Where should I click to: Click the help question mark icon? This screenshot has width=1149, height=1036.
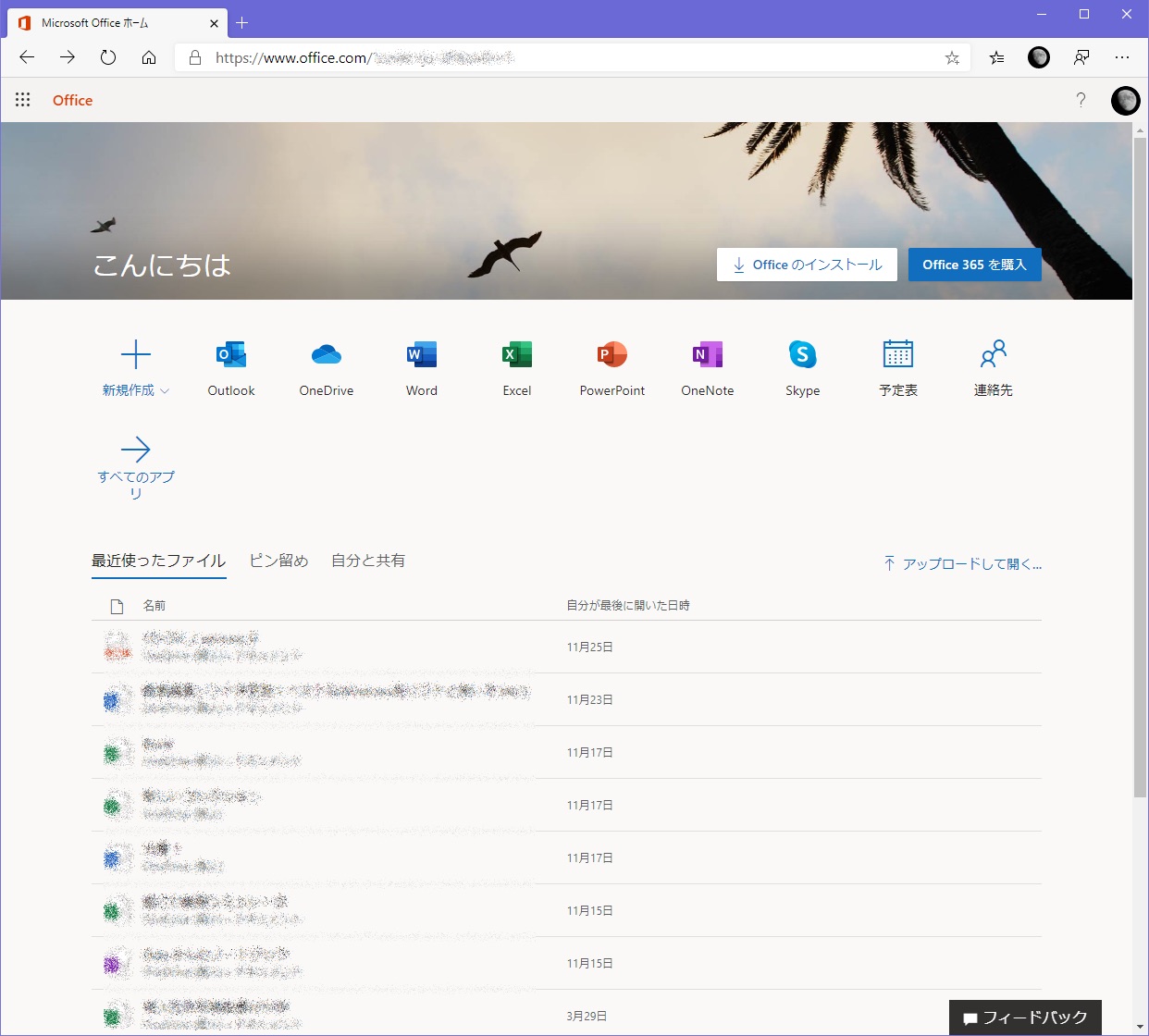coord(1081,100)
